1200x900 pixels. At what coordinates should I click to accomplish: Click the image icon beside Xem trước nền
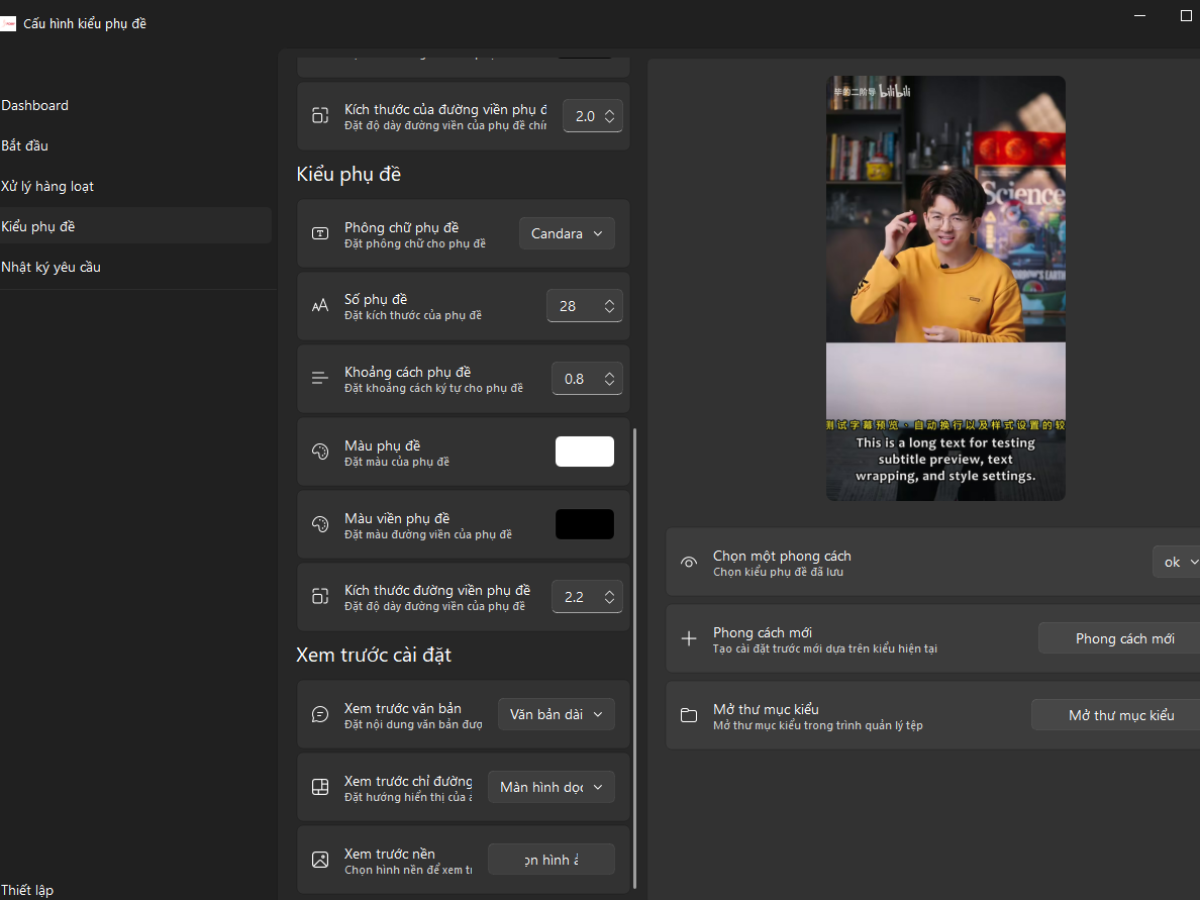pyautogui.click(x=320, y=860)
